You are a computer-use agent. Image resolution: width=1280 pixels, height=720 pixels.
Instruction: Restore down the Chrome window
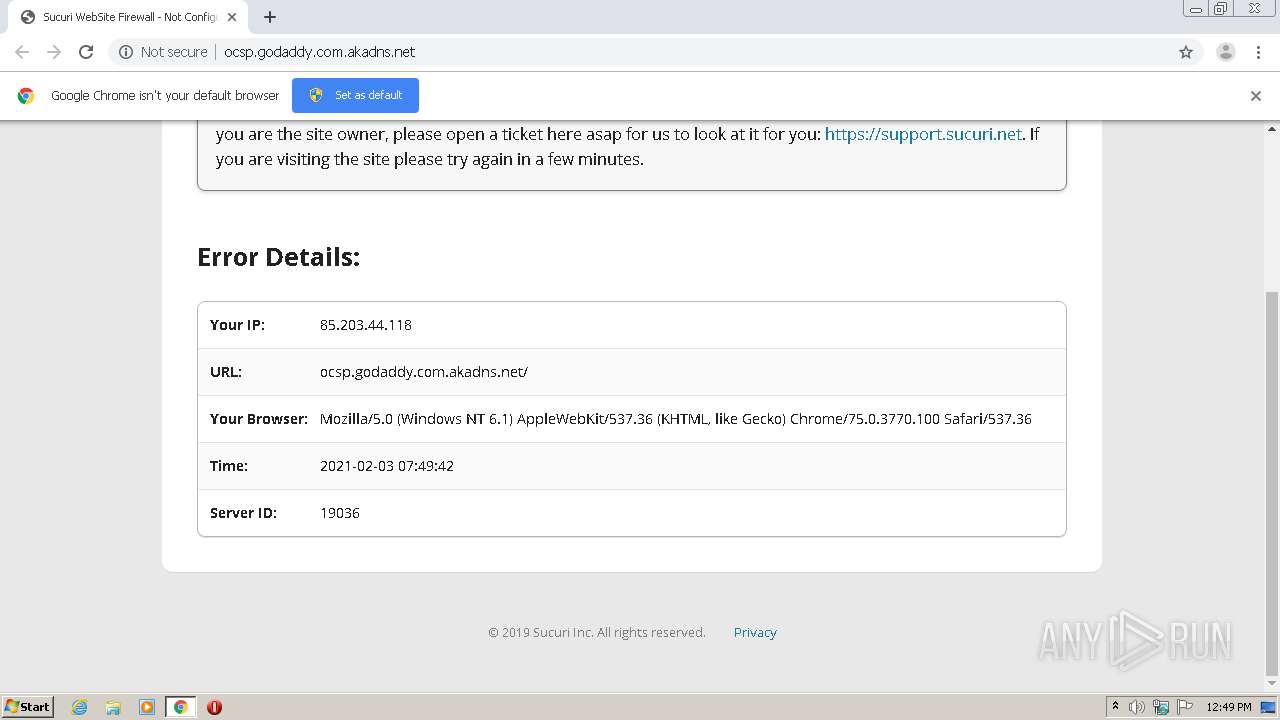(x=1221, y=9)
